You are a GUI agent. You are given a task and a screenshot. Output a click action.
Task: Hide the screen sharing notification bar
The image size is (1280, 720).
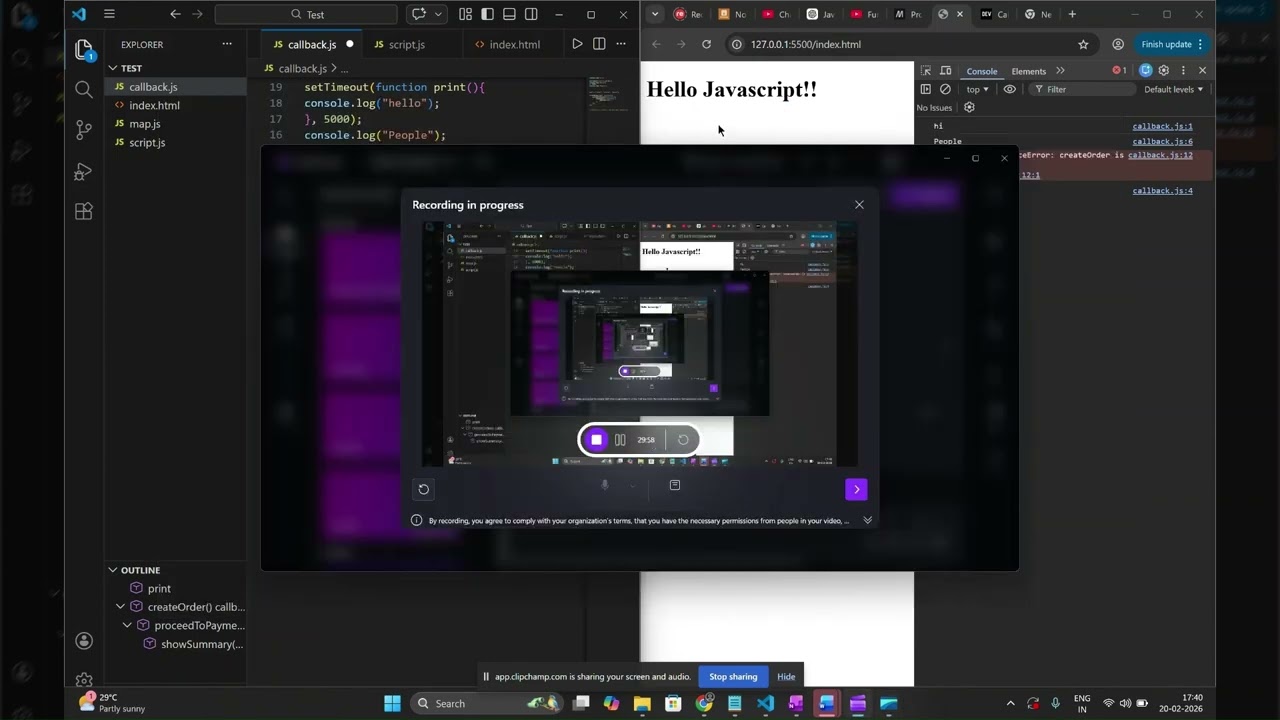point(786,677)
